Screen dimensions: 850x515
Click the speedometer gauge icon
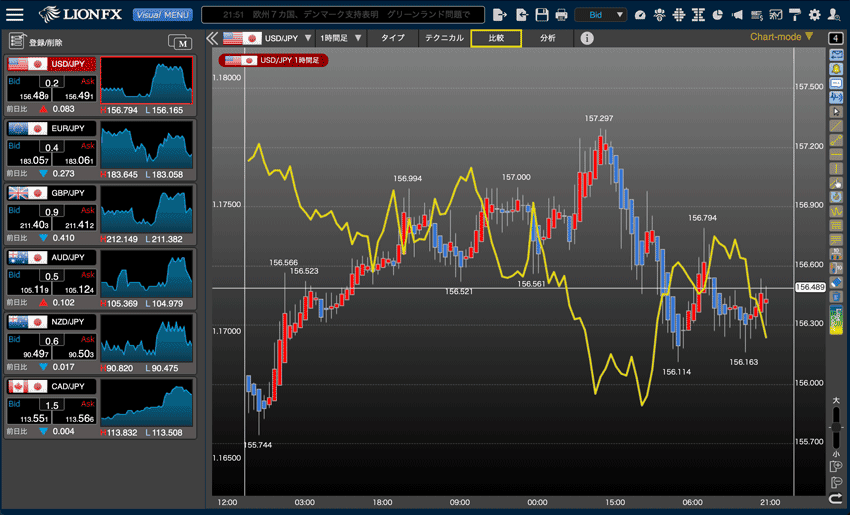point(641,15)
